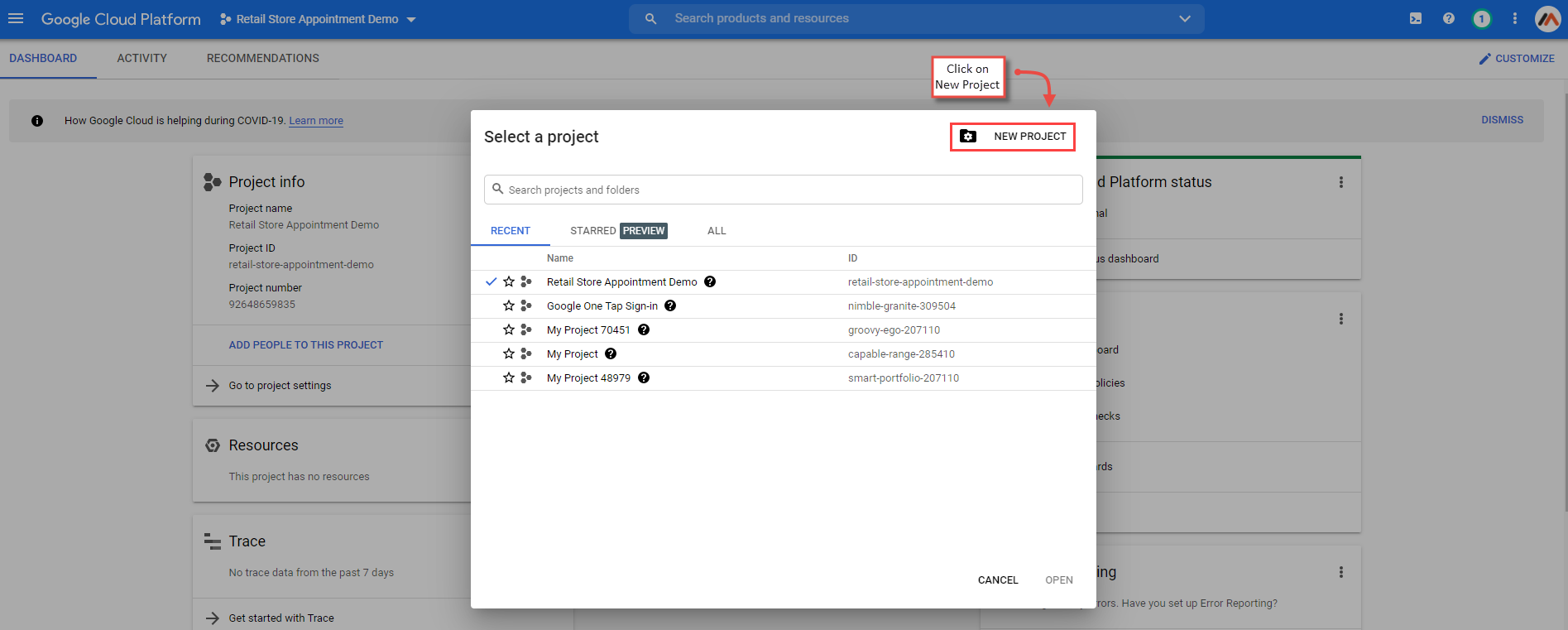Click the Name column header
This screenshot has height=630, width=1568.
(x=560, y=258)
